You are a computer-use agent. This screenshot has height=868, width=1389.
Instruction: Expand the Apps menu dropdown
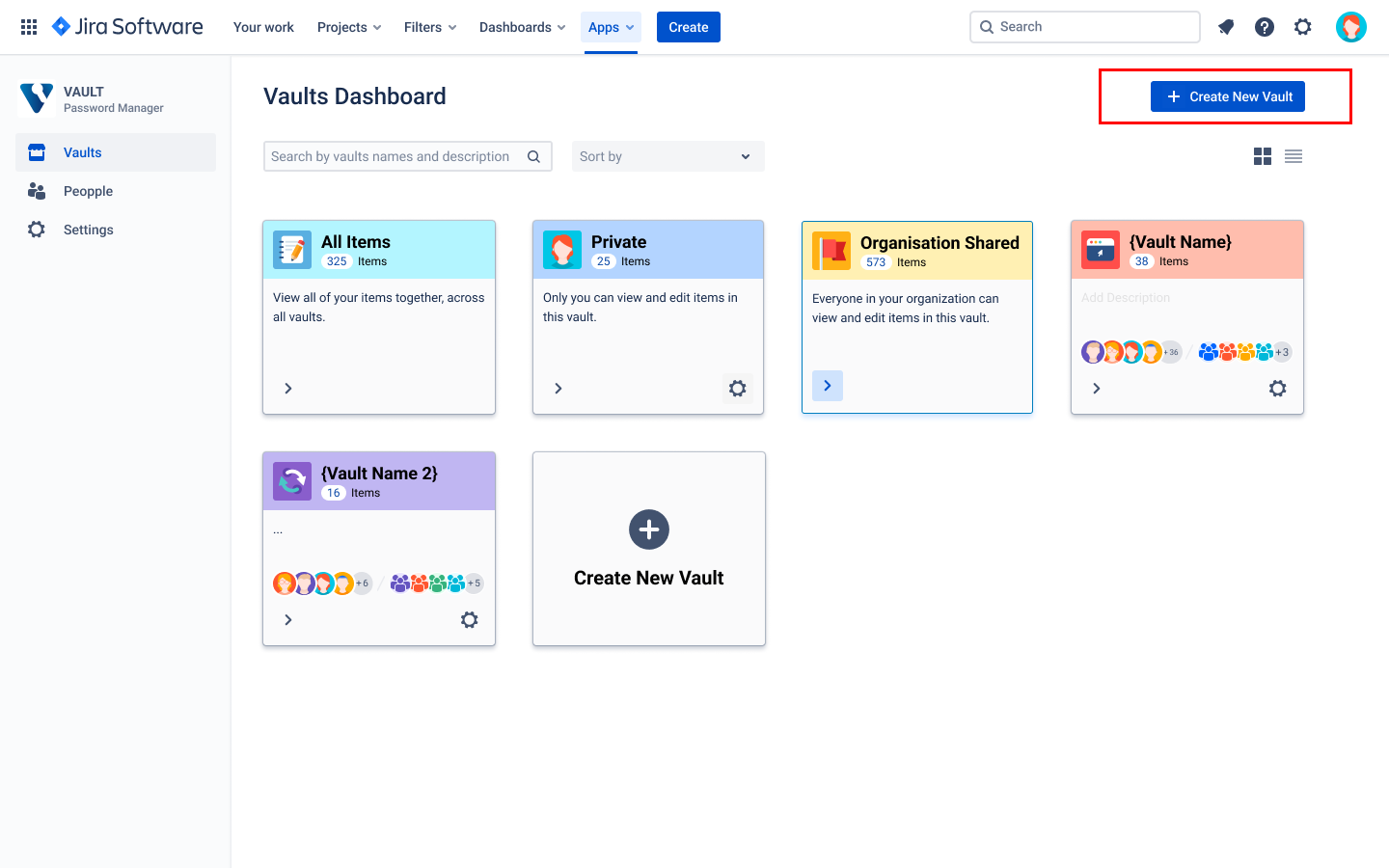tap(611, 26)
